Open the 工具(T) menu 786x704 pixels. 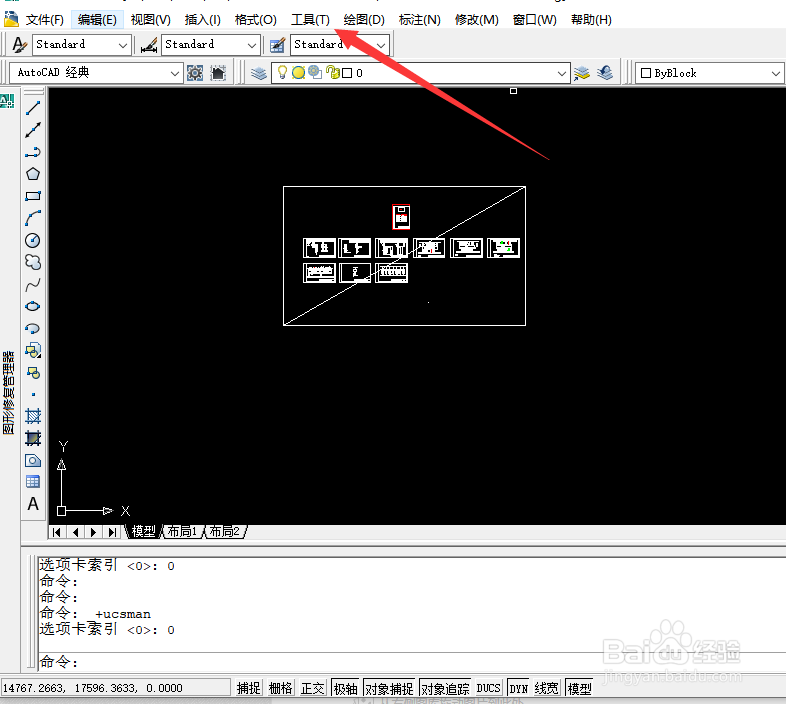coord(310,20)
